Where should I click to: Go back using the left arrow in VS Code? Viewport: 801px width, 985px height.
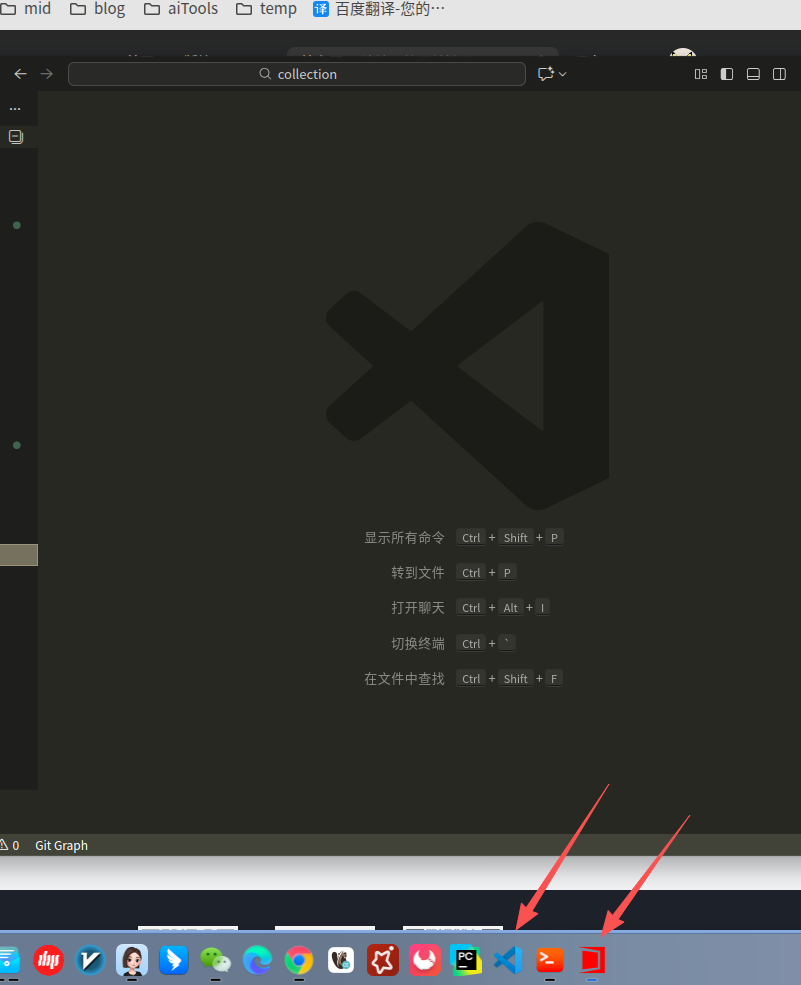coord(21,74)
